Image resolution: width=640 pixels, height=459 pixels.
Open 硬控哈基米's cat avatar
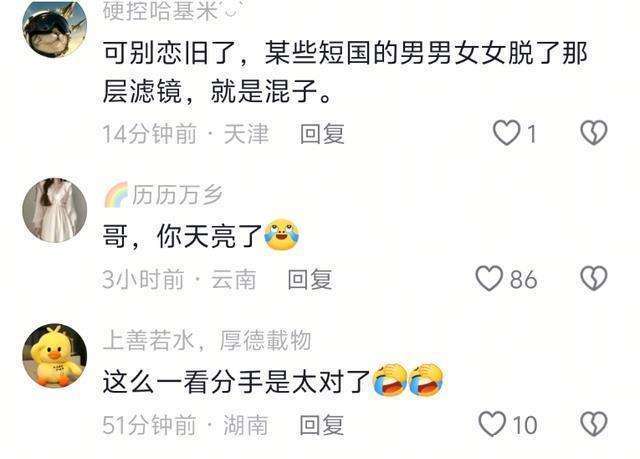(x=55, y=29)
